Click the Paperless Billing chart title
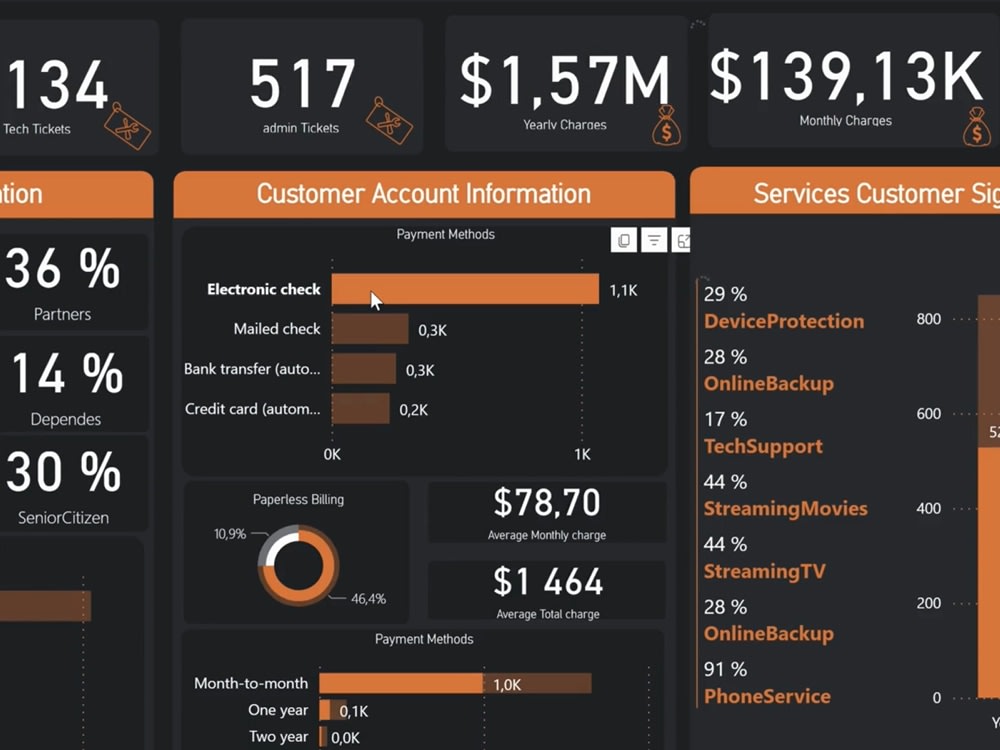1000x750 pixels. pyautogui.click(x=298, y=499)
